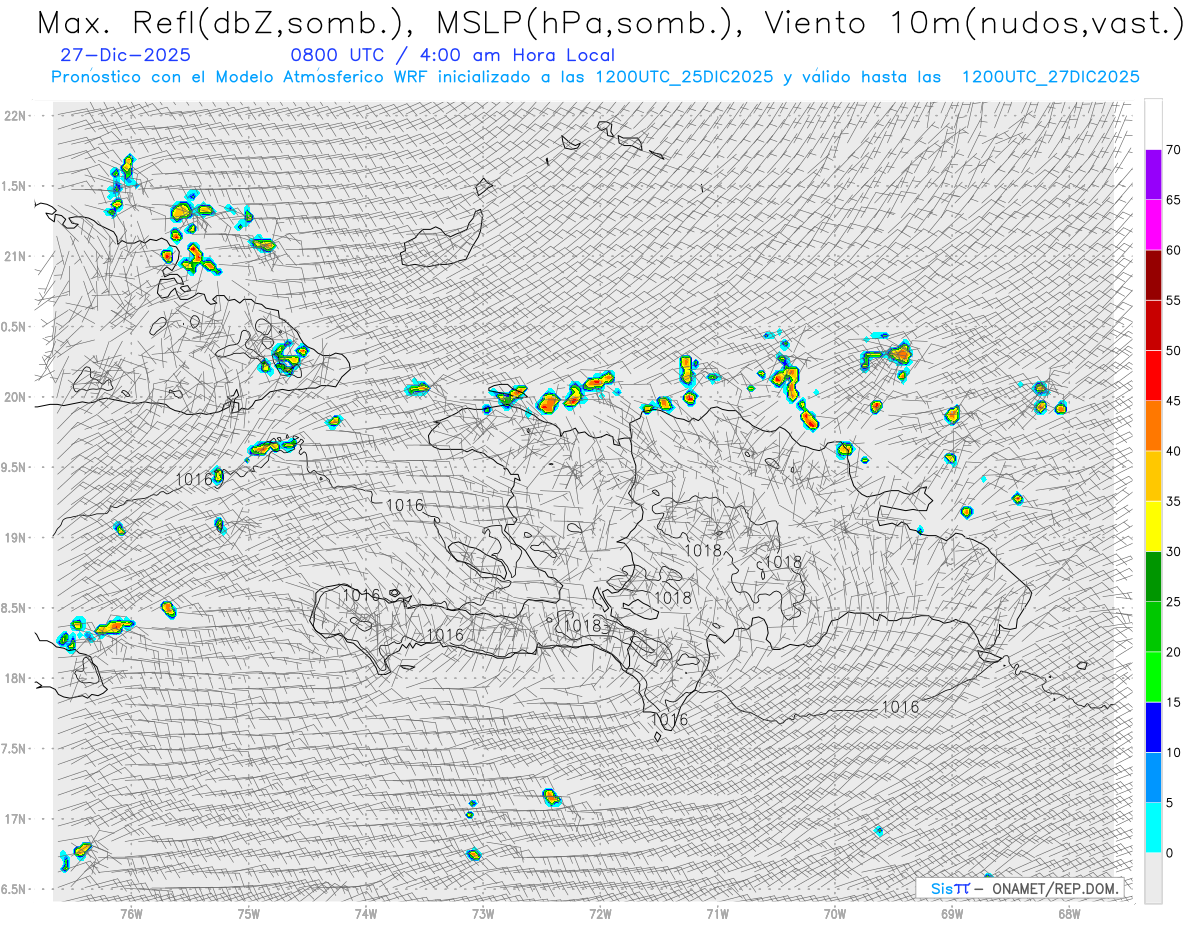Click the '69W' longitude label
The width and height of the screenshot is (1200, 927).
click(952, 912)
